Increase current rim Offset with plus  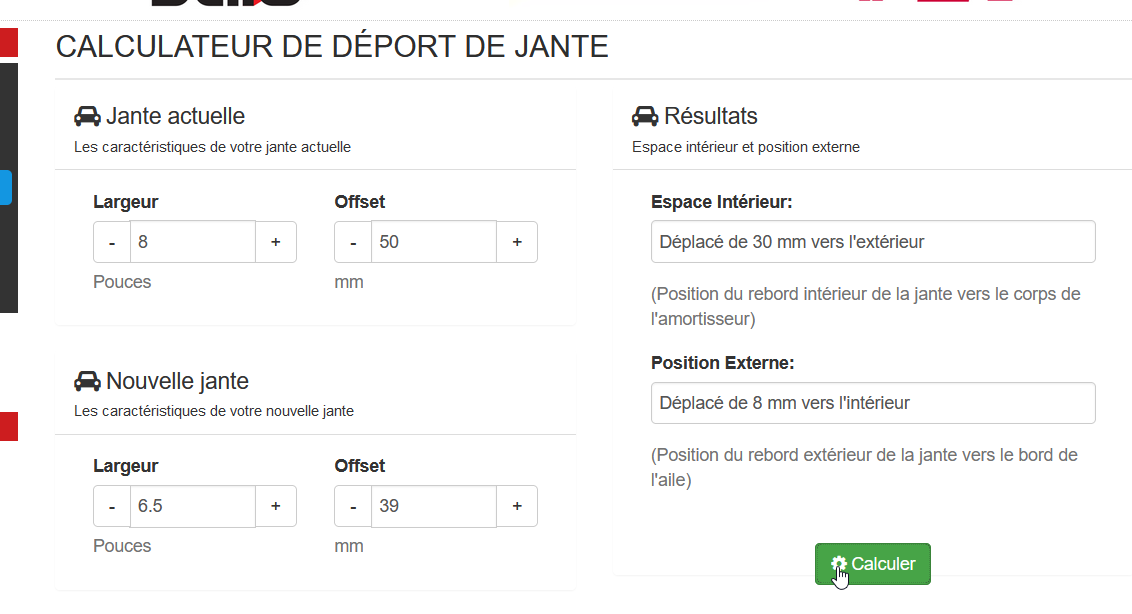pos(517,242)
